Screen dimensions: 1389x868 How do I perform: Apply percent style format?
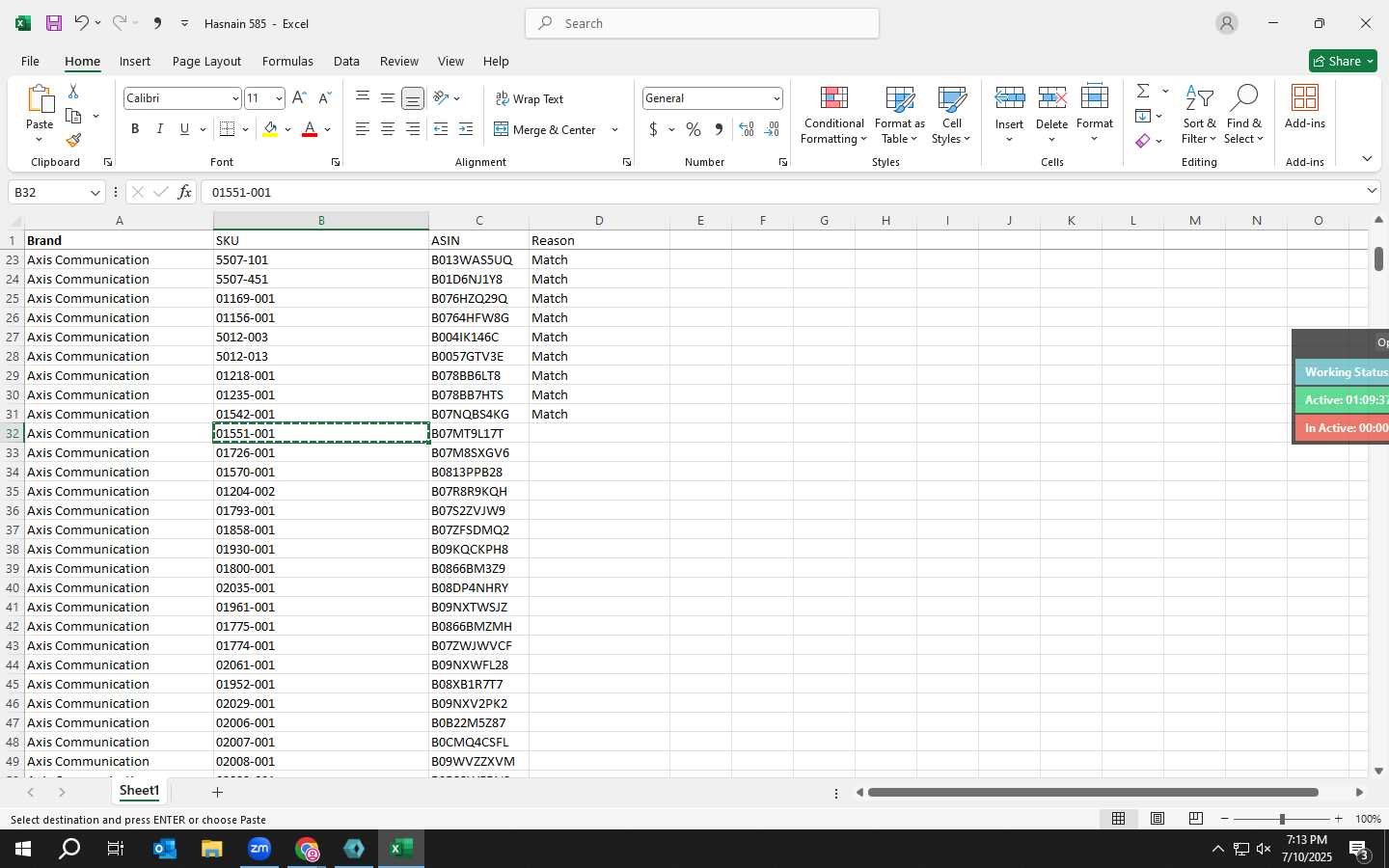[x=694, y=129]
